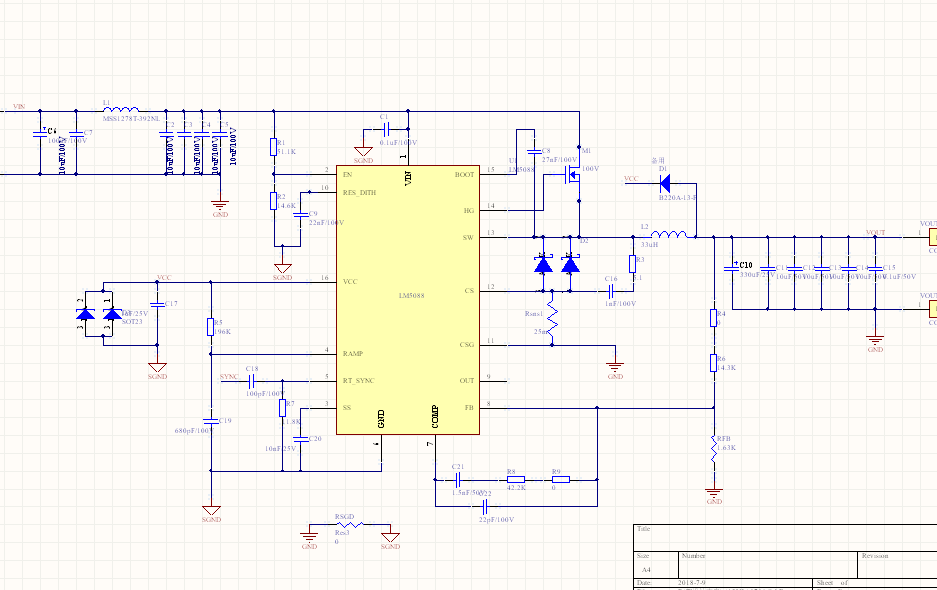Click the Revision field in title block
Viewport: 937px width, 590px height.
click(896, 566)
